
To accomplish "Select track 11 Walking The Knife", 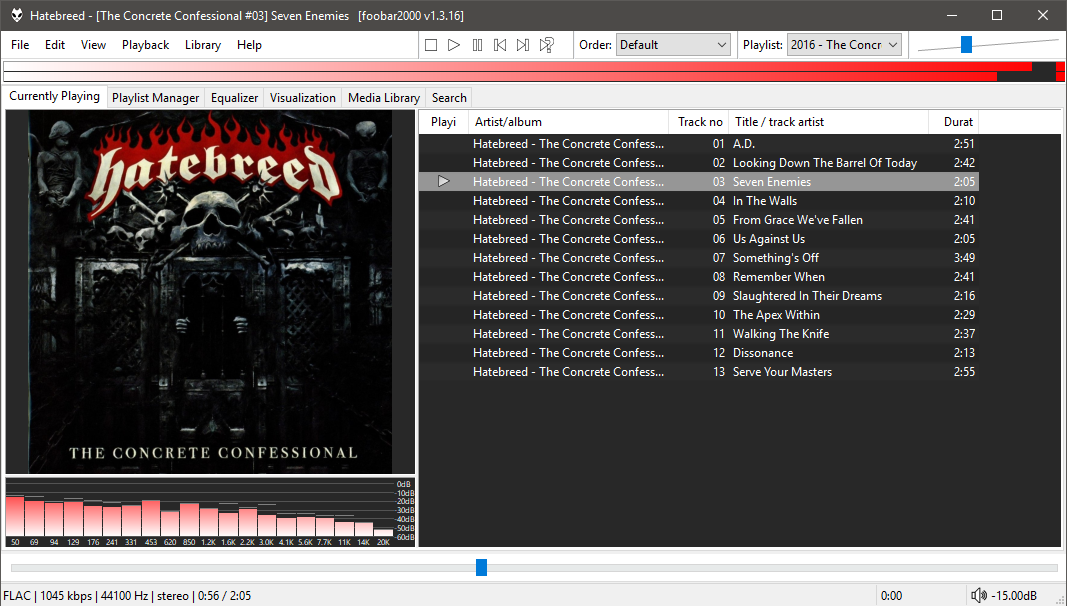I will pos(699,334).
